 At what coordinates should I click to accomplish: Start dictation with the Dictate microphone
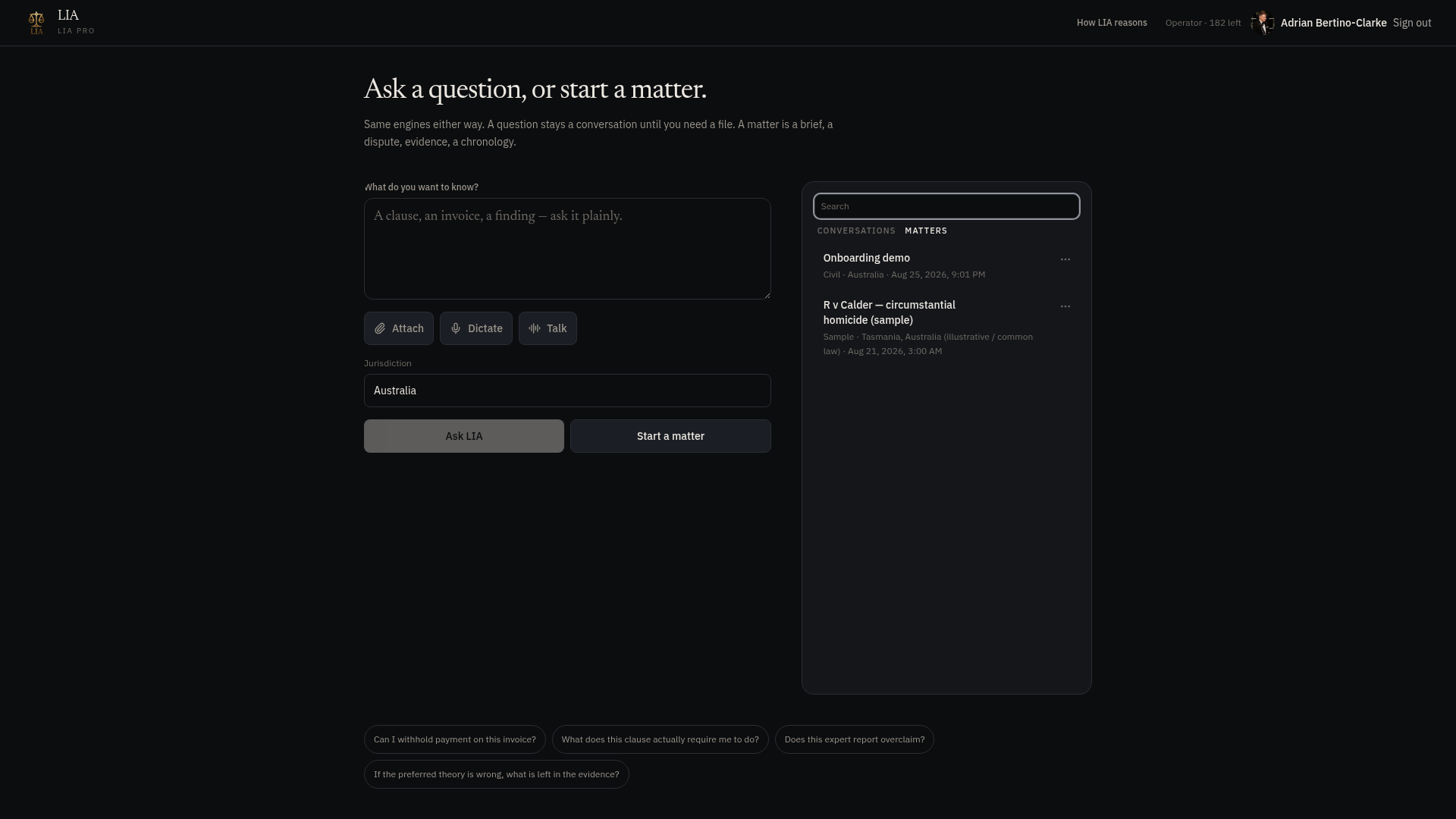coord(476,328)
